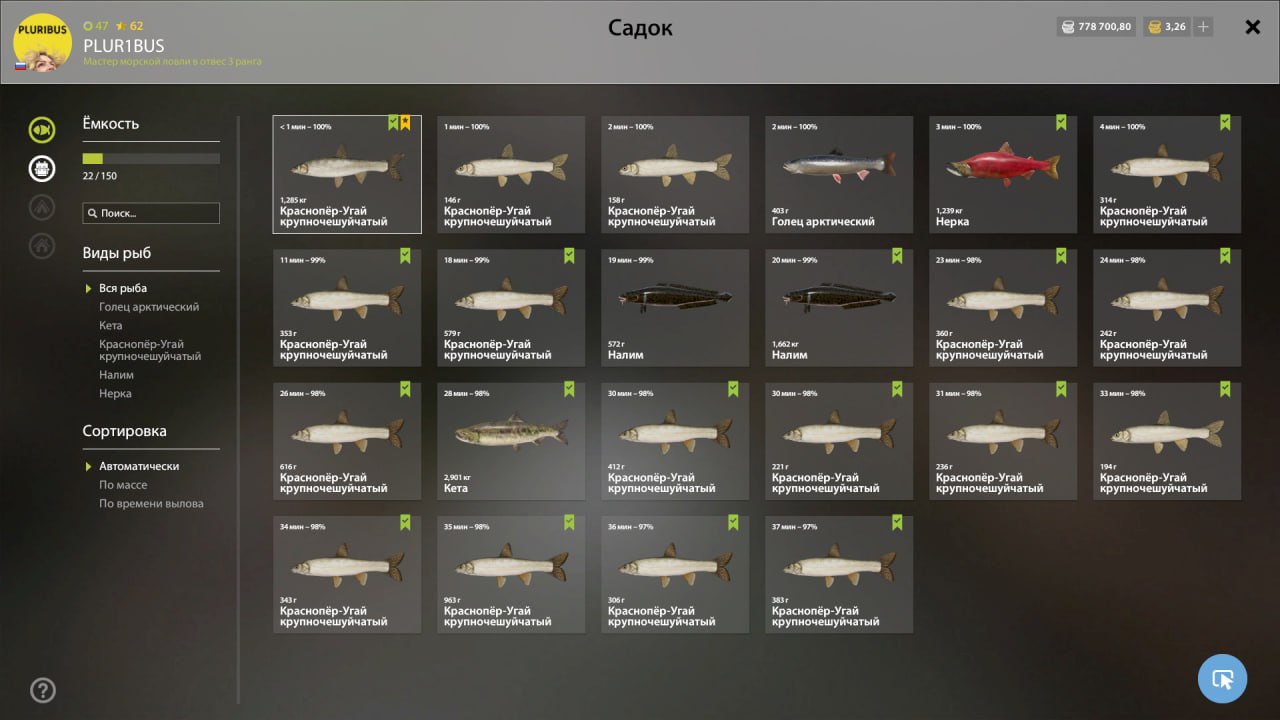
Task: Click the Поиск search field
Action: [x=151, y=213]
